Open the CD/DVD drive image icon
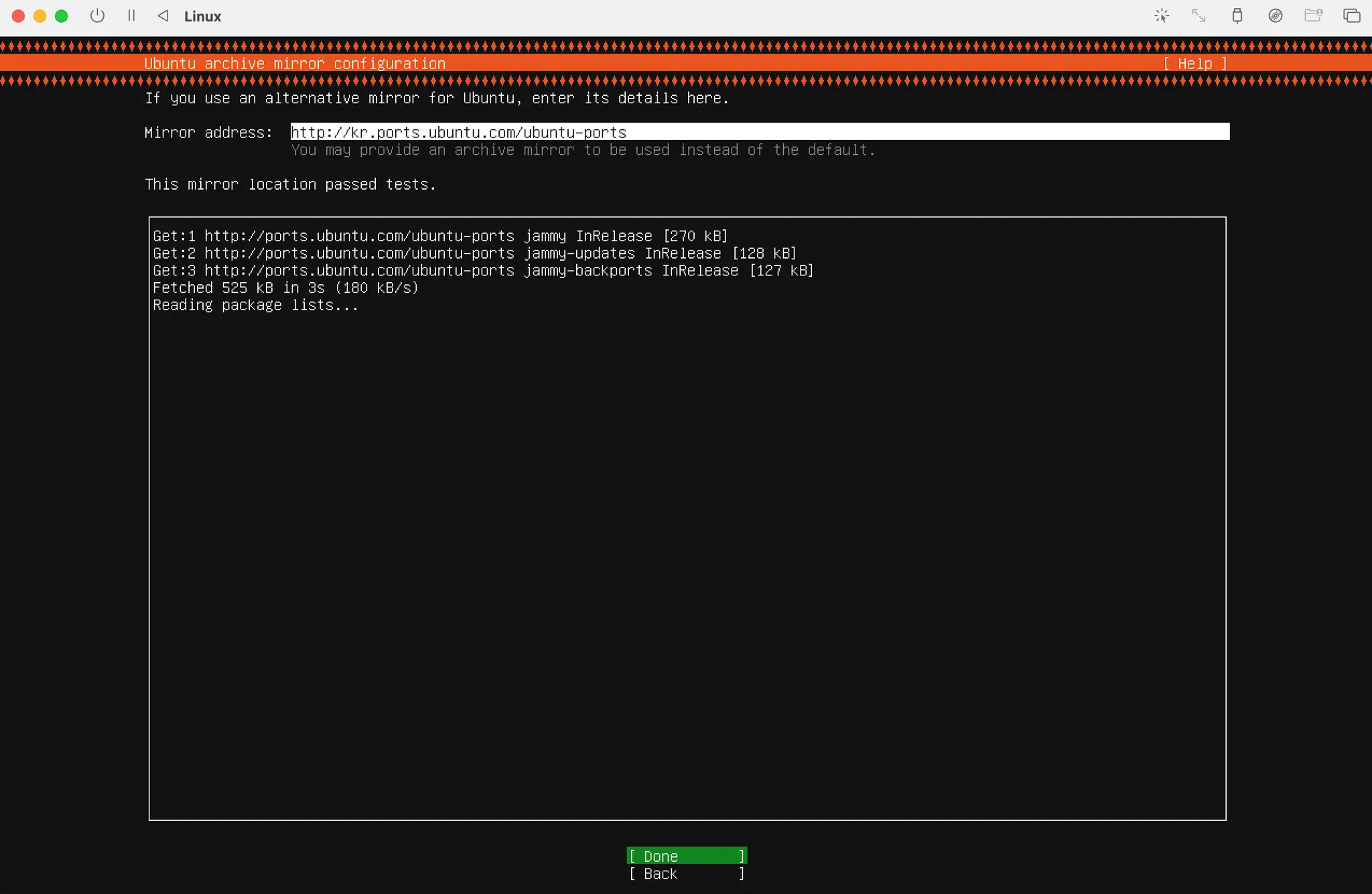The width and height of the screenshot is (1372, 894). pos(1276,15)
